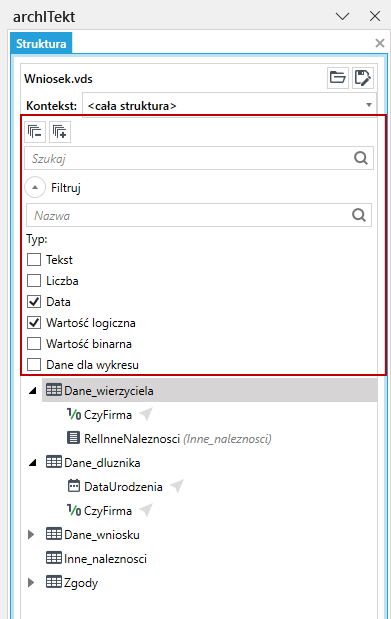Click insert arrow next to CzyFirma under Dane_wierzyciela
Viewport: 391px width, 619px height.
pos(146,414)
